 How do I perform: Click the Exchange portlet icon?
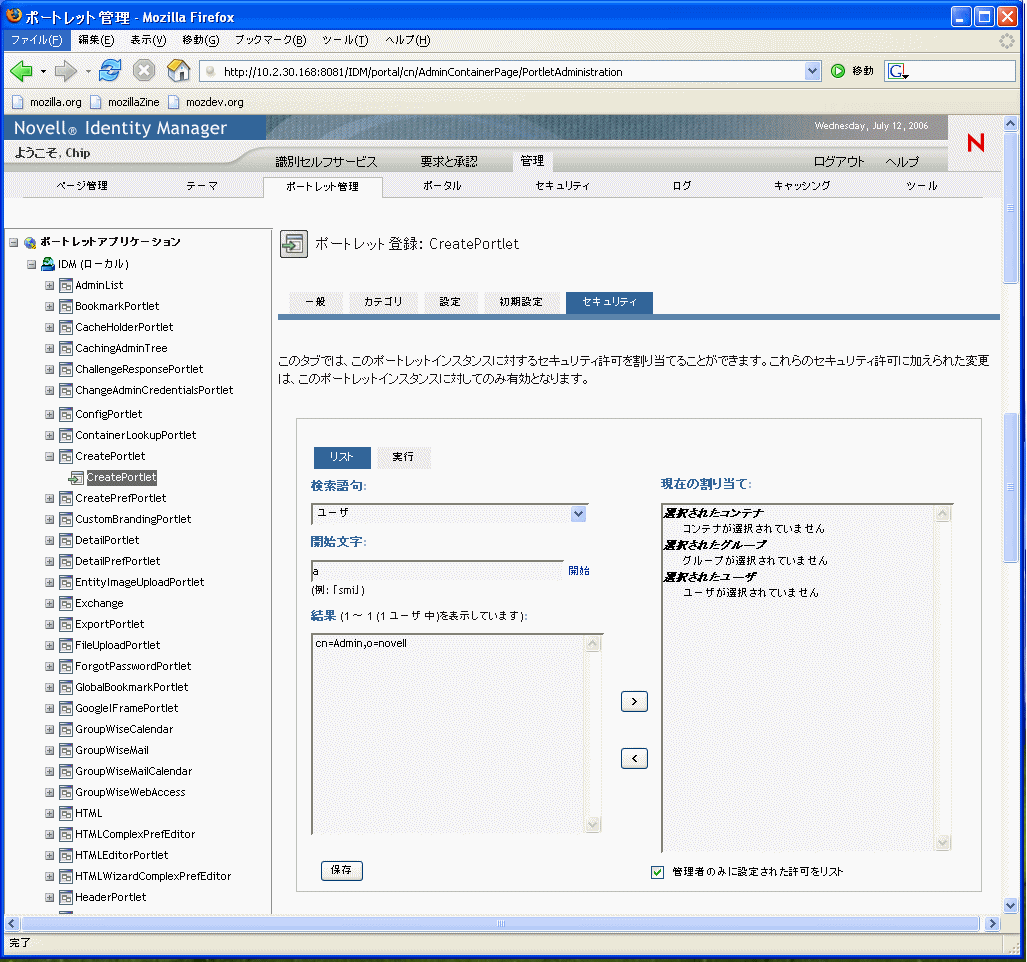65,604
